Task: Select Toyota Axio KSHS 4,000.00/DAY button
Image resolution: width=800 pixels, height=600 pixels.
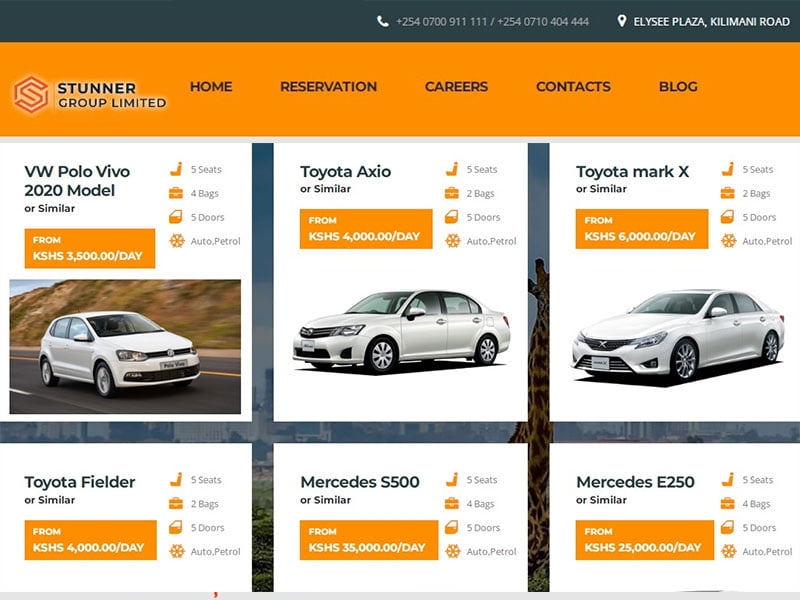Action: 366,229
